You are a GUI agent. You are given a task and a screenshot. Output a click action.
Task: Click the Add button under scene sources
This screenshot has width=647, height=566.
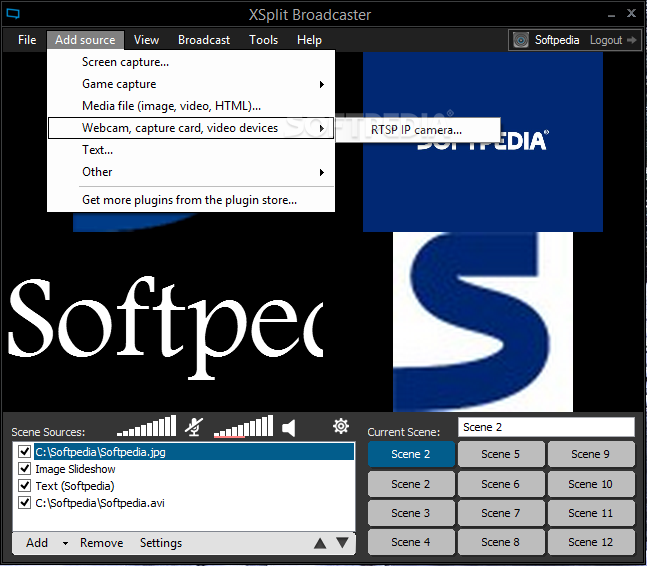[x=37, y=543]
